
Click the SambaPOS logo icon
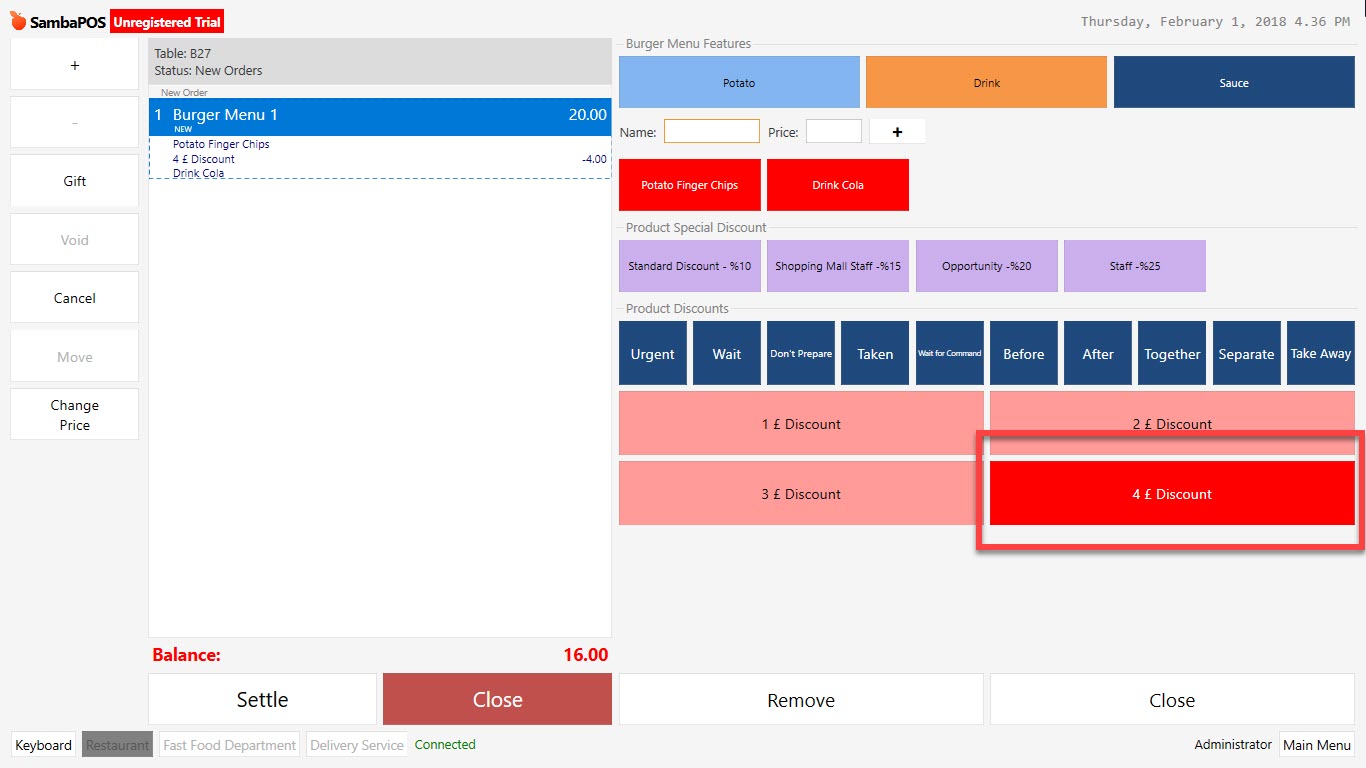point(16,19)
